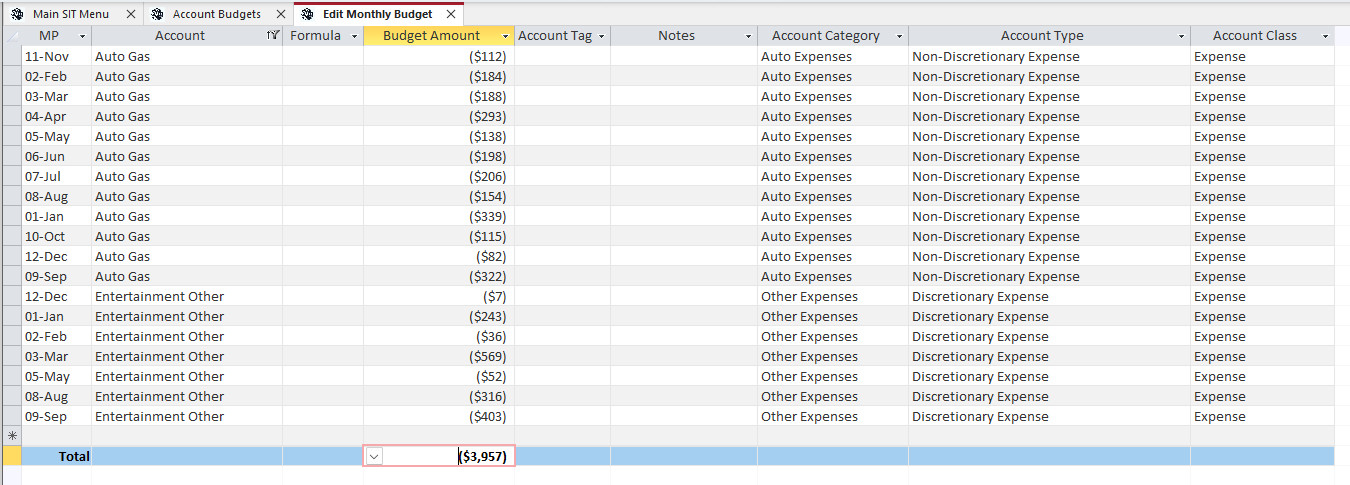Click Auto Expenses category in 05-May row
This screenshot has width=1350, height=485.
coord(833,136)
